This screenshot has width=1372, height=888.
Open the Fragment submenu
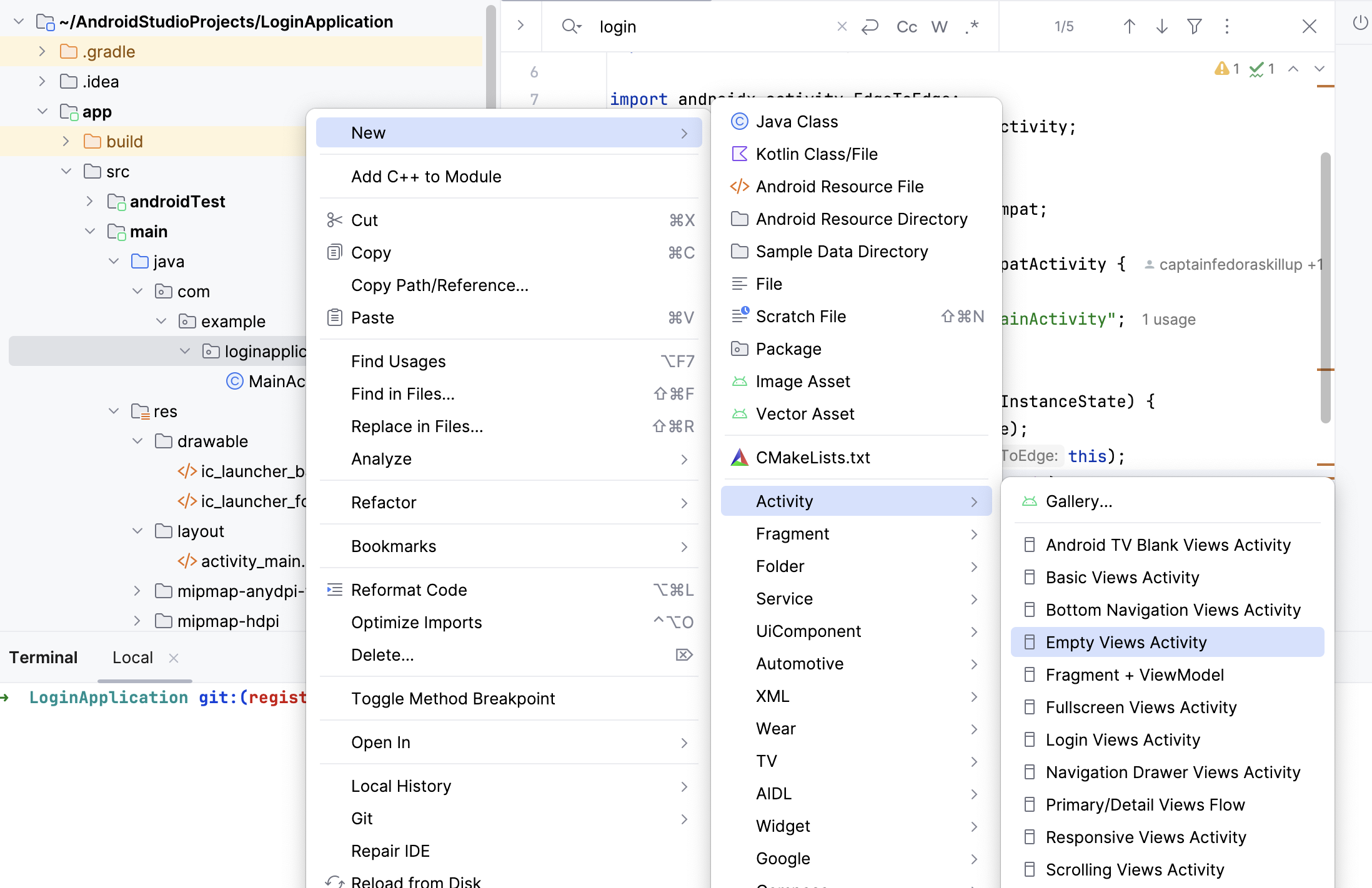(x=857, y=533)
